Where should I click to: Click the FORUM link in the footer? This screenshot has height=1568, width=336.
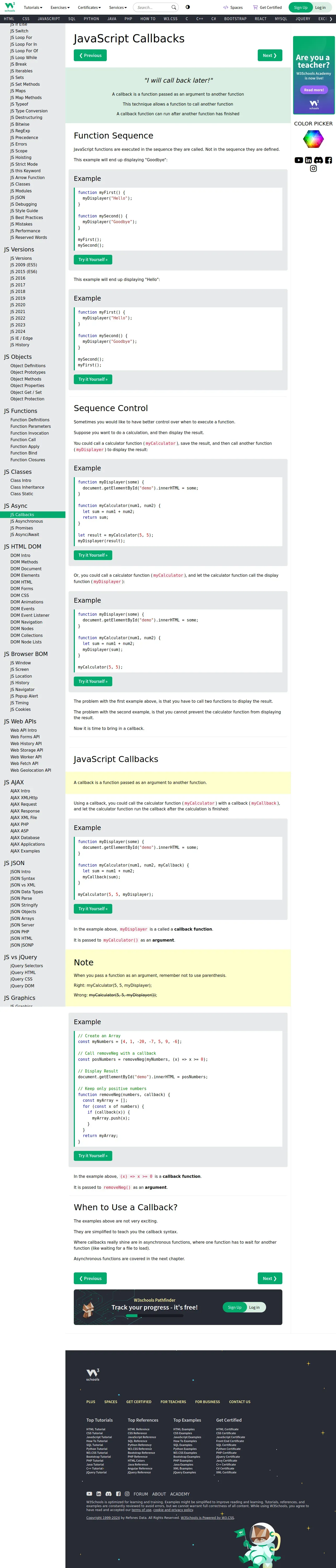(141, 1494)
